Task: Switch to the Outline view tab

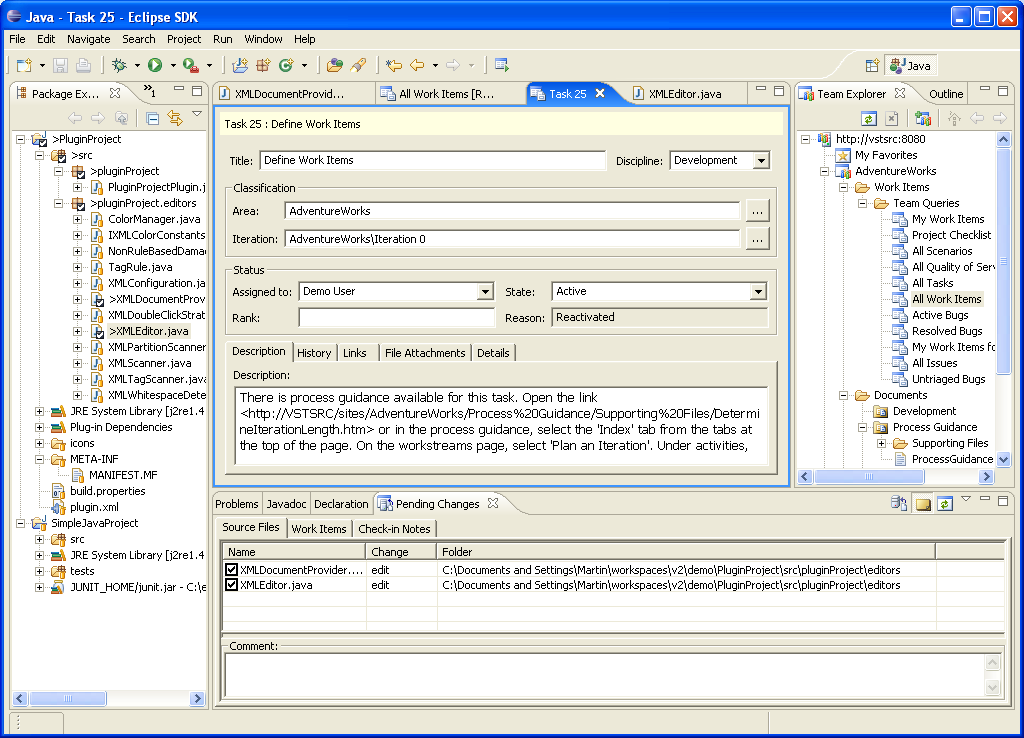Action: point(946,93)
